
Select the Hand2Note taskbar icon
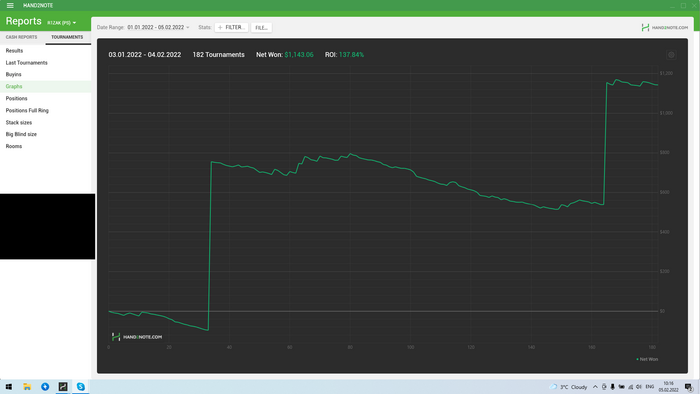[62, 387]
